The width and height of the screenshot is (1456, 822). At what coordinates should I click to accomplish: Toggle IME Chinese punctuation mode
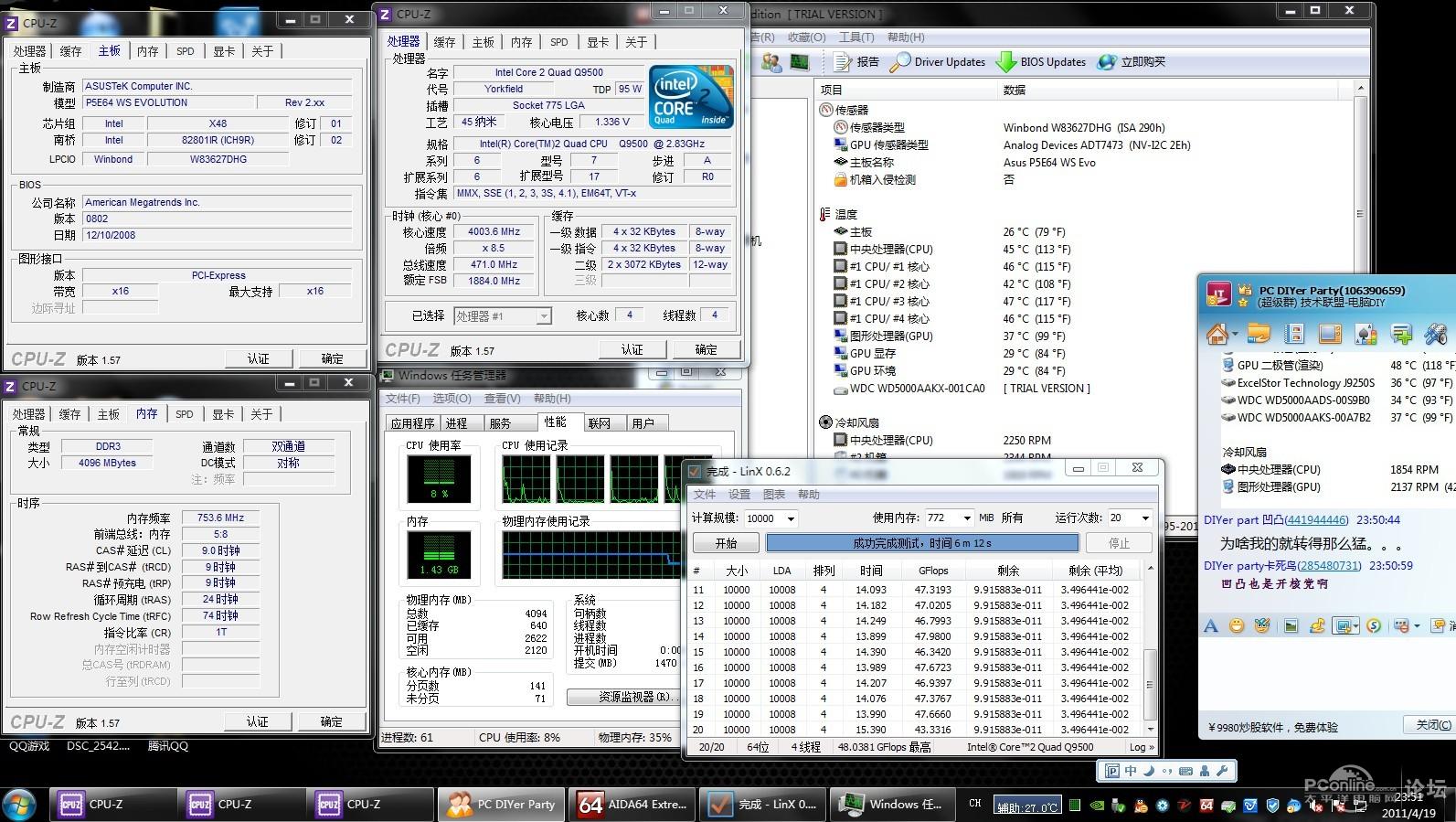(1167, 771)
